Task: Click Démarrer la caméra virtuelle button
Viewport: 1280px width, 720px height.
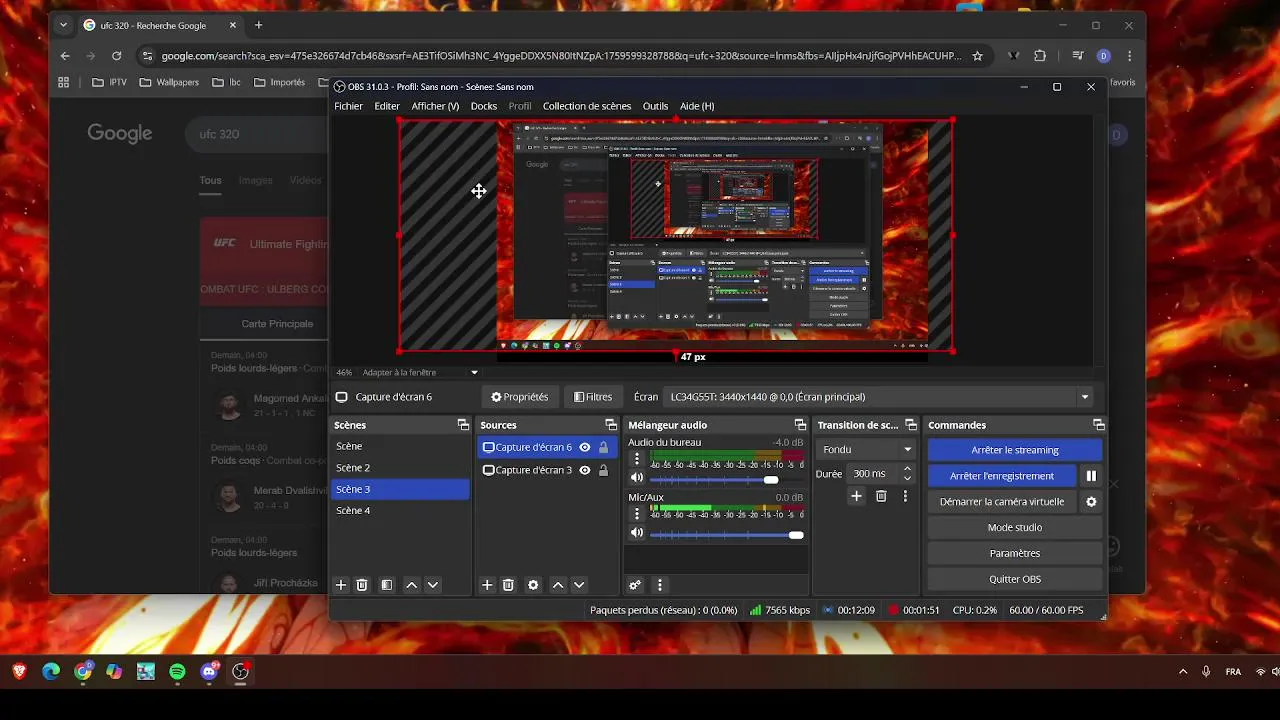Action: [x=1002, y=502]
